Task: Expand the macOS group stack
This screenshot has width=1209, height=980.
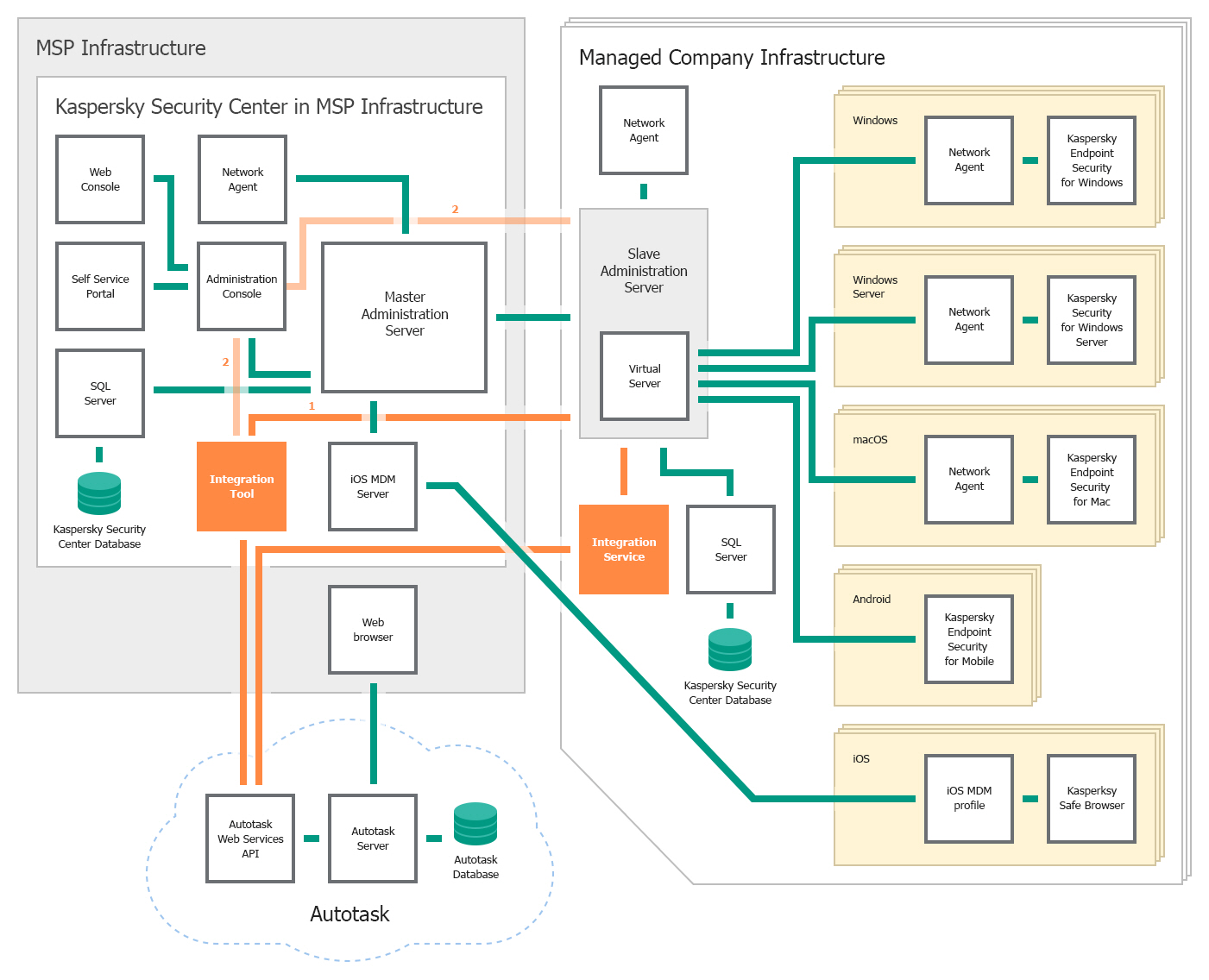Action: [870, 439]
